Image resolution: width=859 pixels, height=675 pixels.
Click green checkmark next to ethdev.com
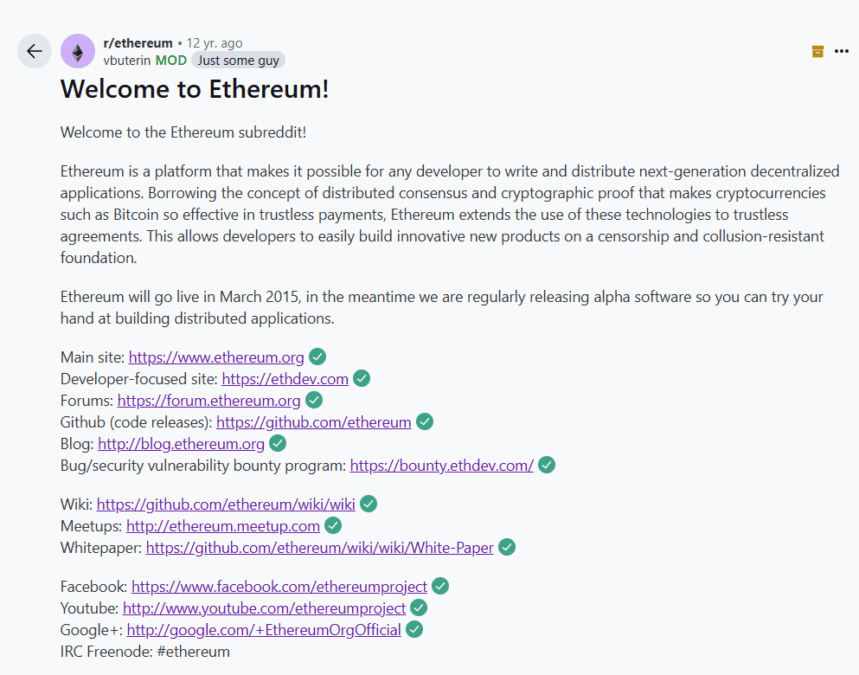pos(362,379)
